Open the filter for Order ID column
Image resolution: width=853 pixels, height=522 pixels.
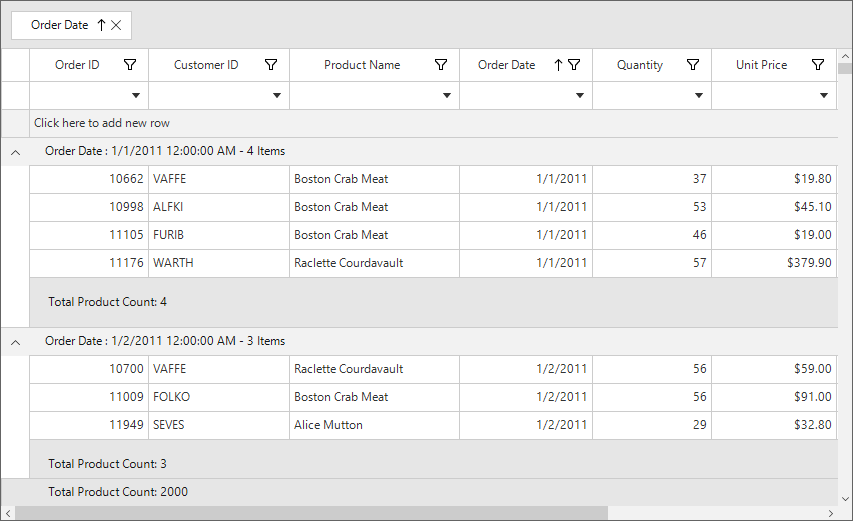pyautogui.click(x=130, y=65)
